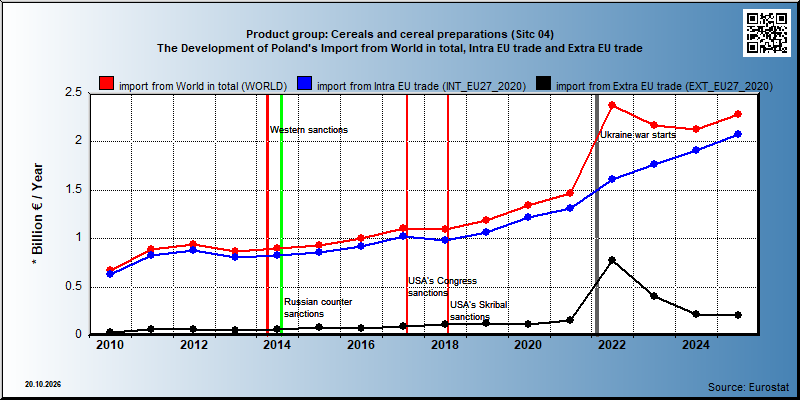Select the 'import from Extra EU trade (EXT_EU27_2020)' legend label
The height and width of the screenshot is (400, 800).
[x=664, y=86]
